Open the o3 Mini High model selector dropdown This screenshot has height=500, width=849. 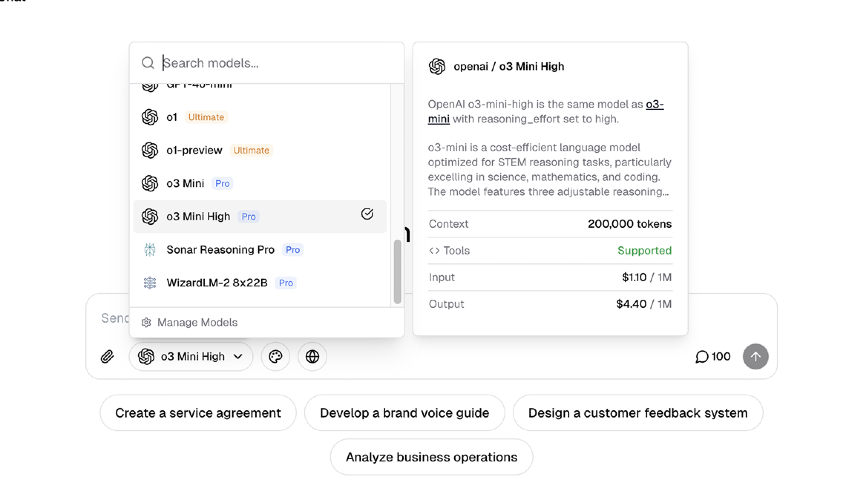pos(191,356)
